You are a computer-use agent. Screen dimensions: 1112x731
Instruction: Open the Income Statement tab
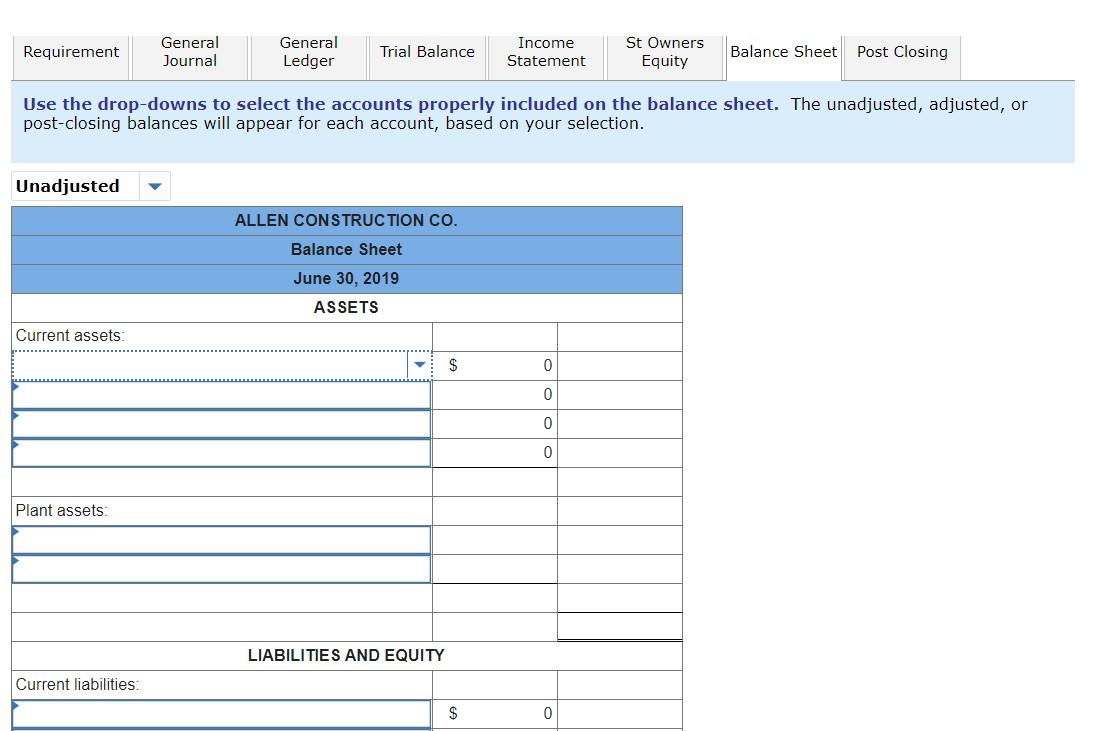[x=545, y=52]
